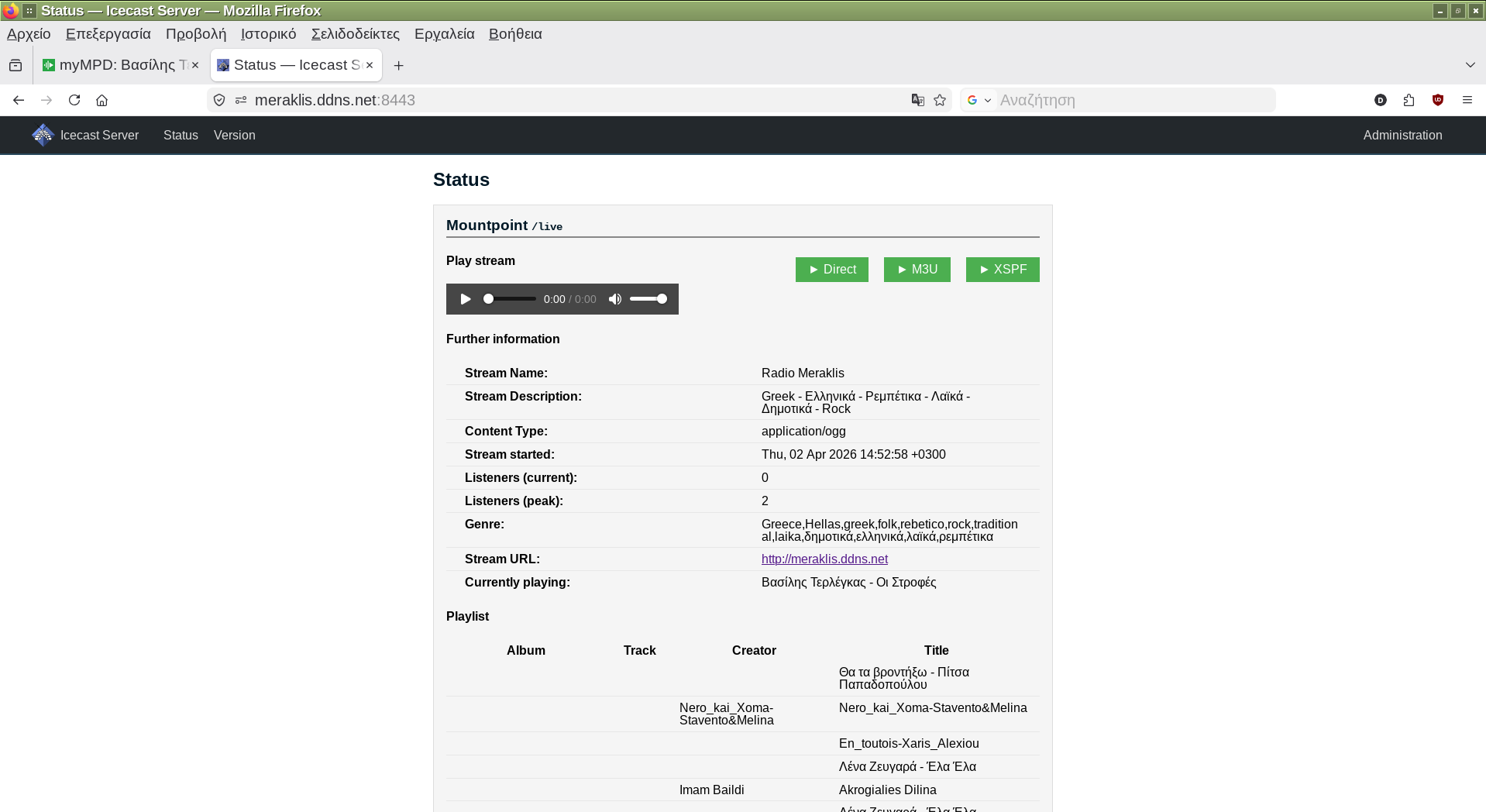
Task: Open a new tab with plus button
Action: [x=398, y=66]
